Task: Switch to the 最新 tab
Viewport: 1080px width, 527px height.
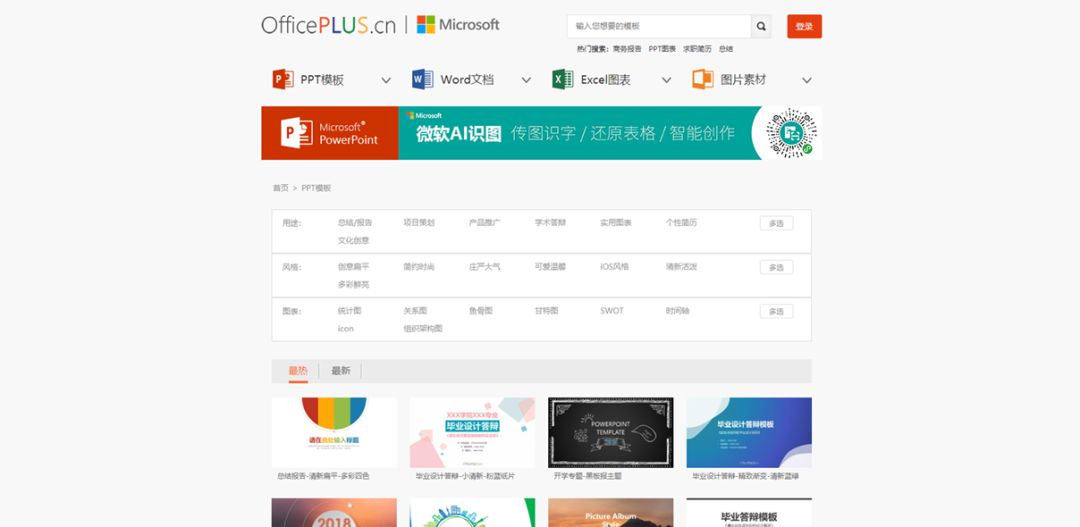Action: (341, 371)
